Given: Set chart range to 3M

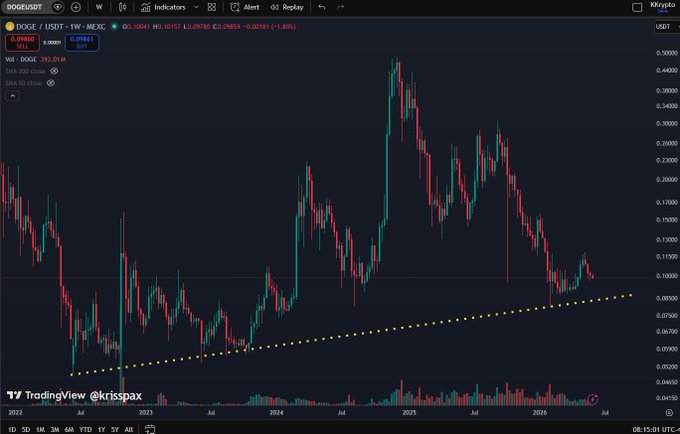Looking at the screenshot, I should (x=54, y=429).
